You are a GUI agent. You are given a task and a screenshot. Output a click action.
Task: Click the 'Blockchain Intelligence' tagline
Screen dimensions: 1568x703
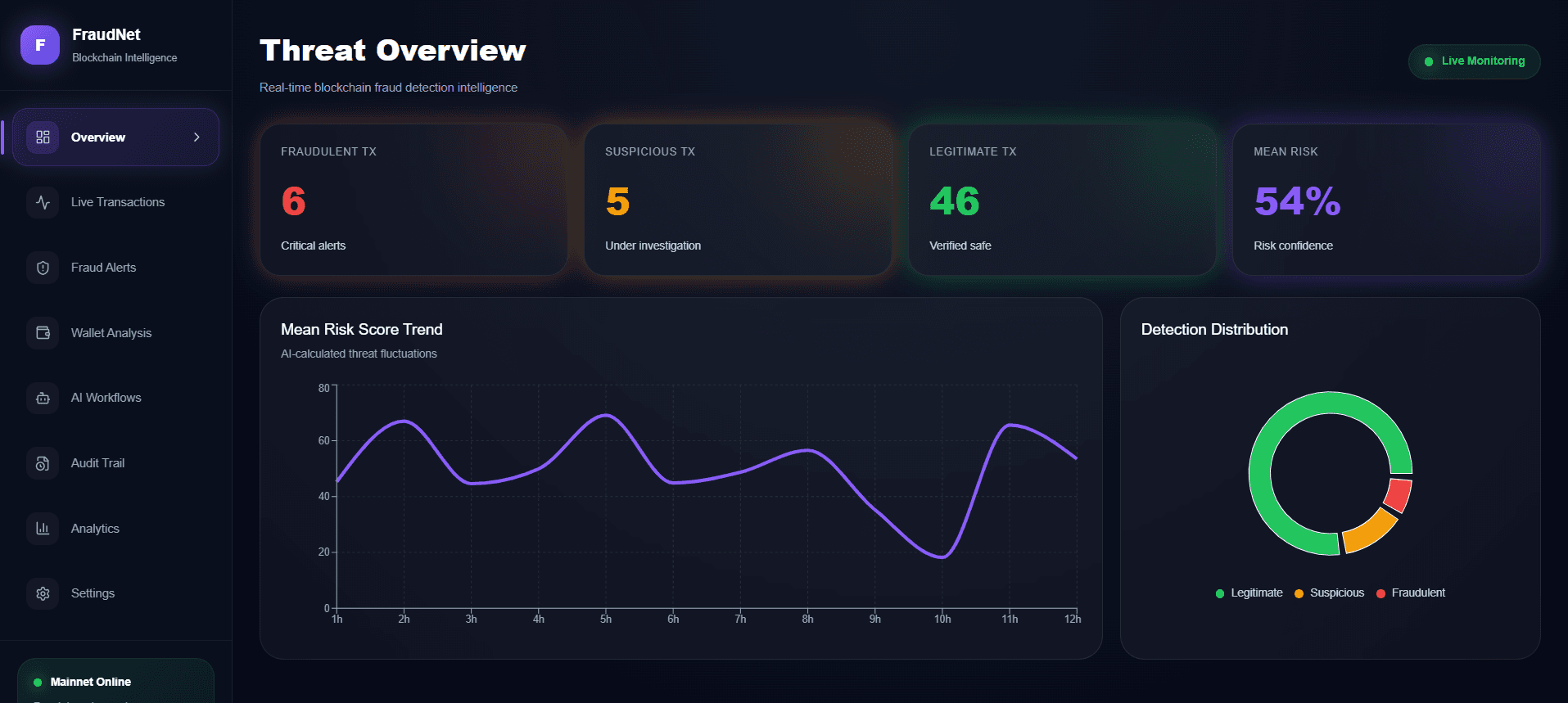(124, 58)
